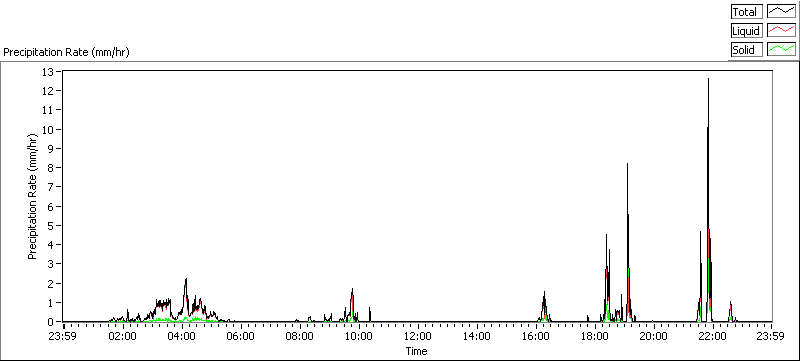Select the Liquid legend label

click(746, 31)
